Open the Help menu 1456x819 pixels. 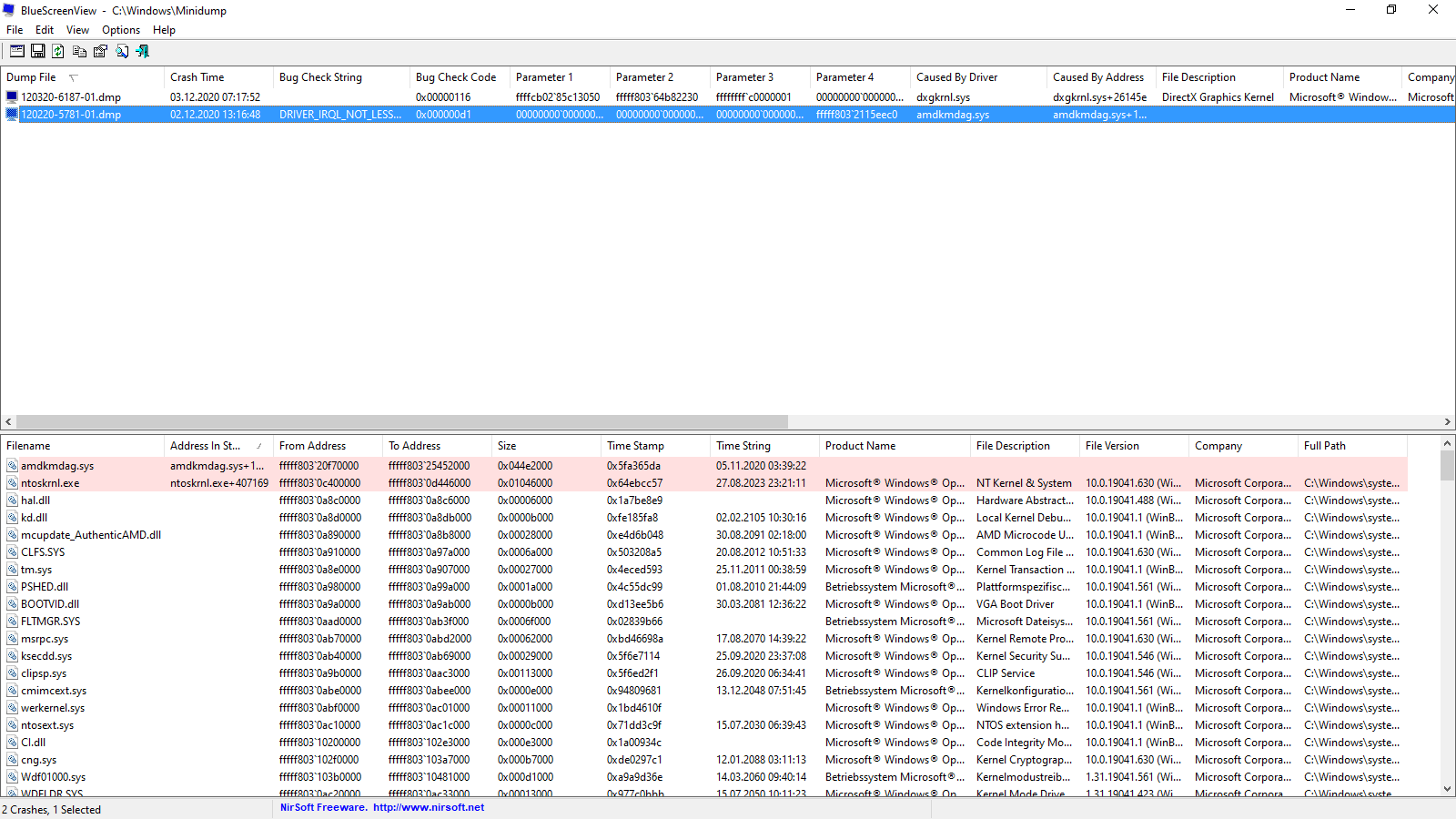(164, 30)
